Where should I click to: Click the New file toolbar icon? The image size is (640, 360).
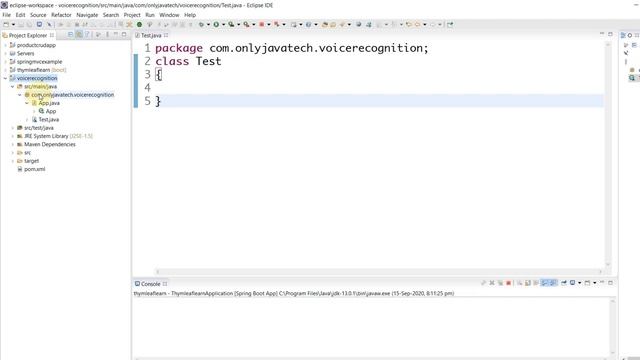(x=6, y=24)
